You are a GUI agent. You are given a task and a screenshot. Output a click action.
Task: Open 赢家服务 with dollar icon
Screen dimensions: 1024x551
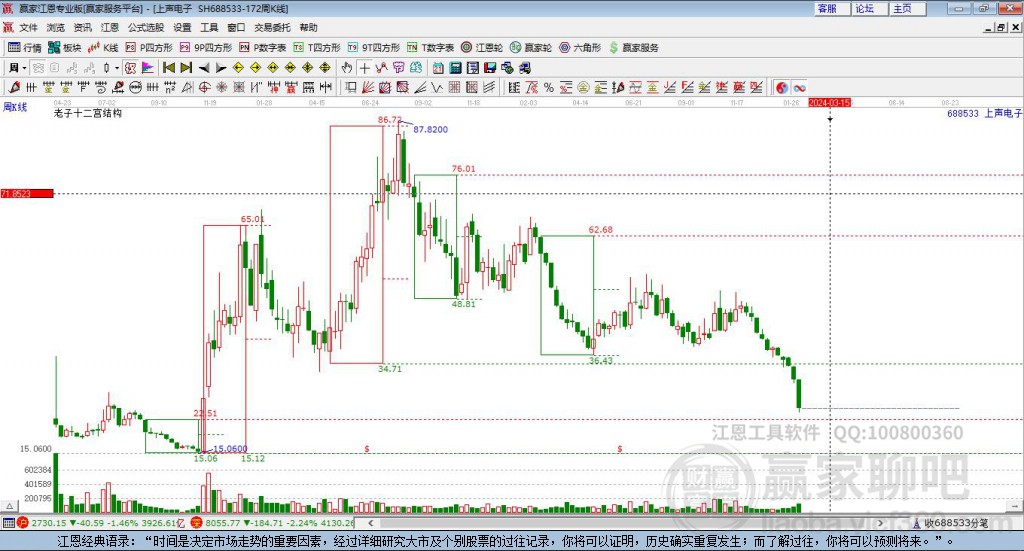click(x=633, y=48)
